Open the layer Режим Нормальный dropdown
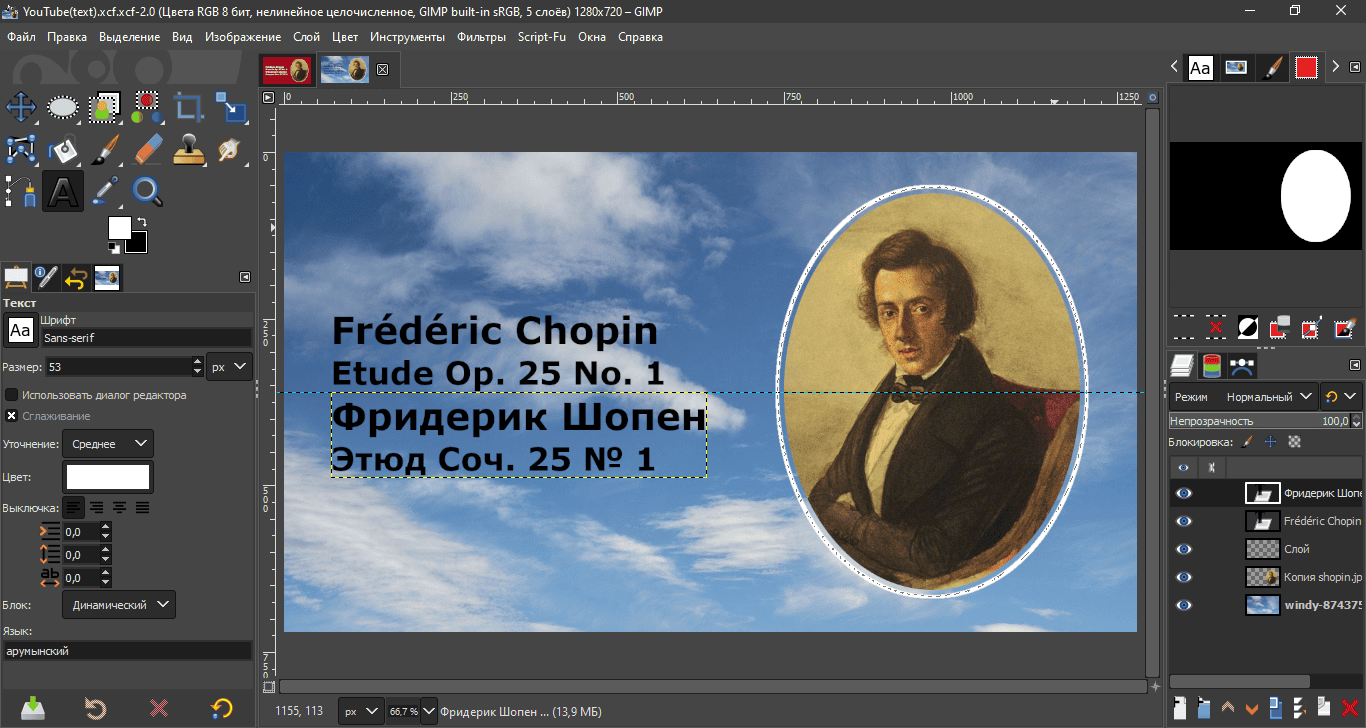 pyautogui.click(x=1243, y=397)
